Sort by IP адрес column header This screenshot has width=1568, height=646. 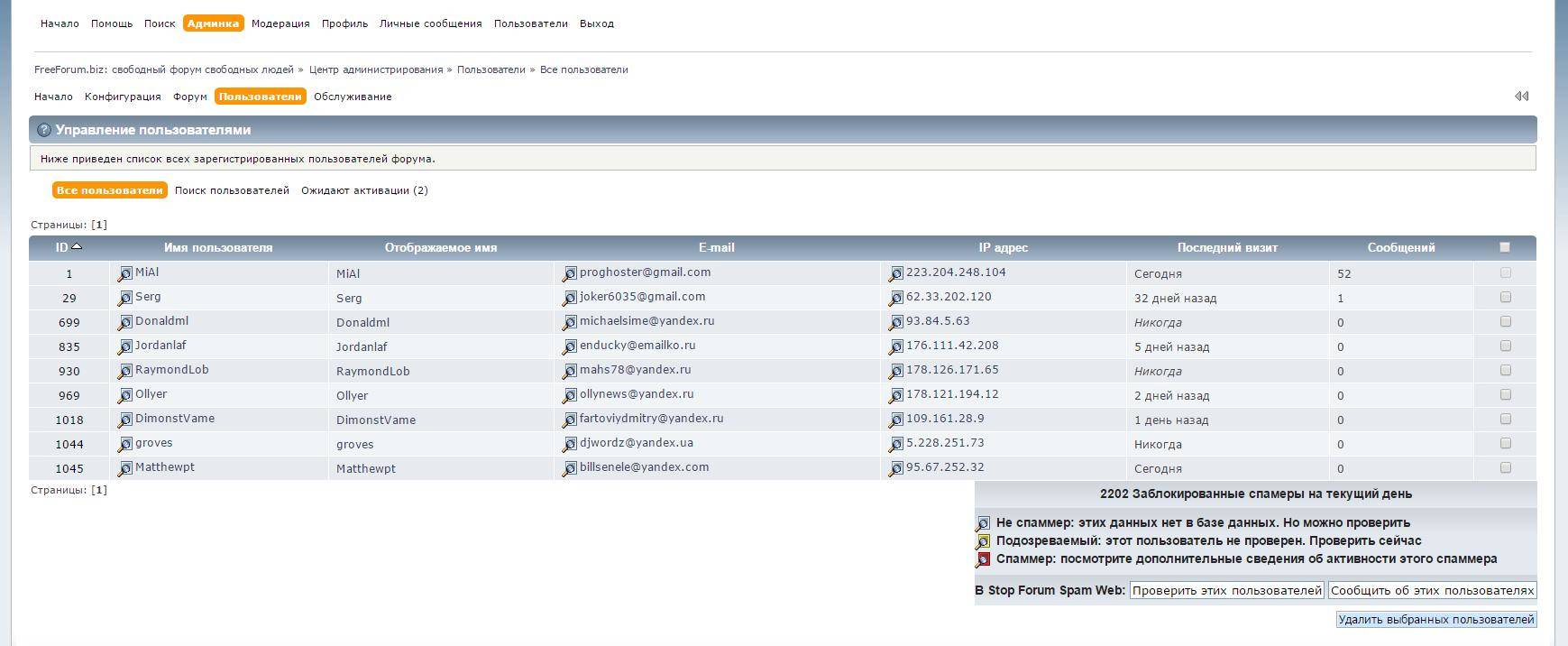pos(1004,247)
